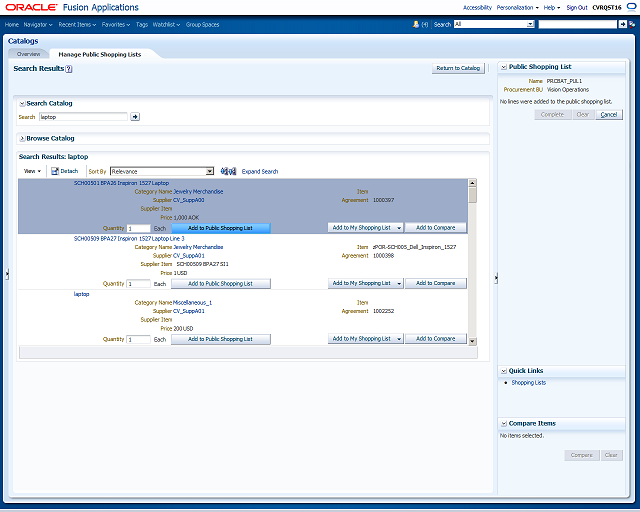Open the laptop item link
Image resolution: width=640 pixels, height=512 pixels.
81,294
